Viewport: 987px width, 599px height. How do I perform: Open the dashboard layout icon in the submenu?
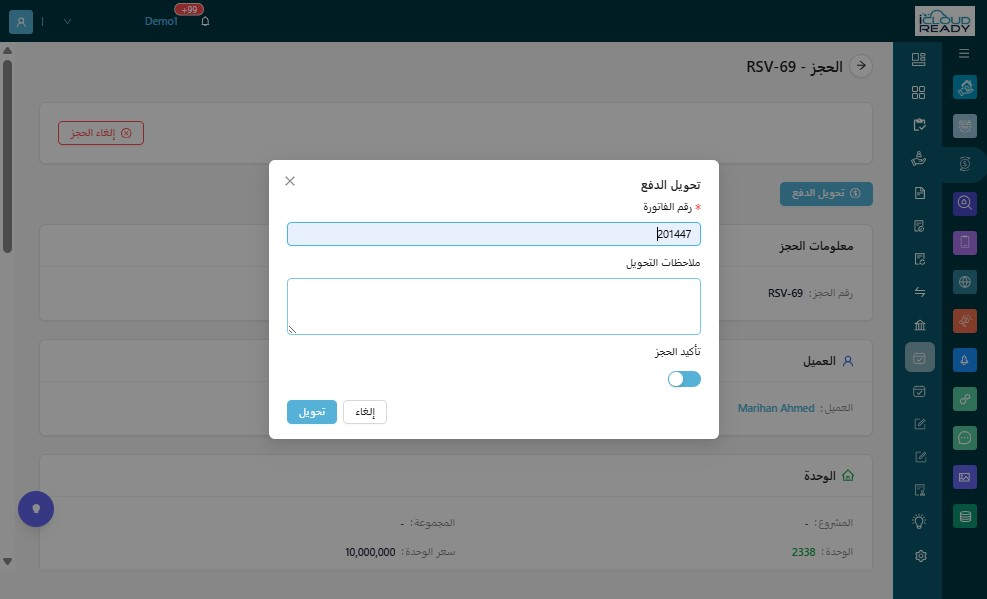[x=919, y=59]
